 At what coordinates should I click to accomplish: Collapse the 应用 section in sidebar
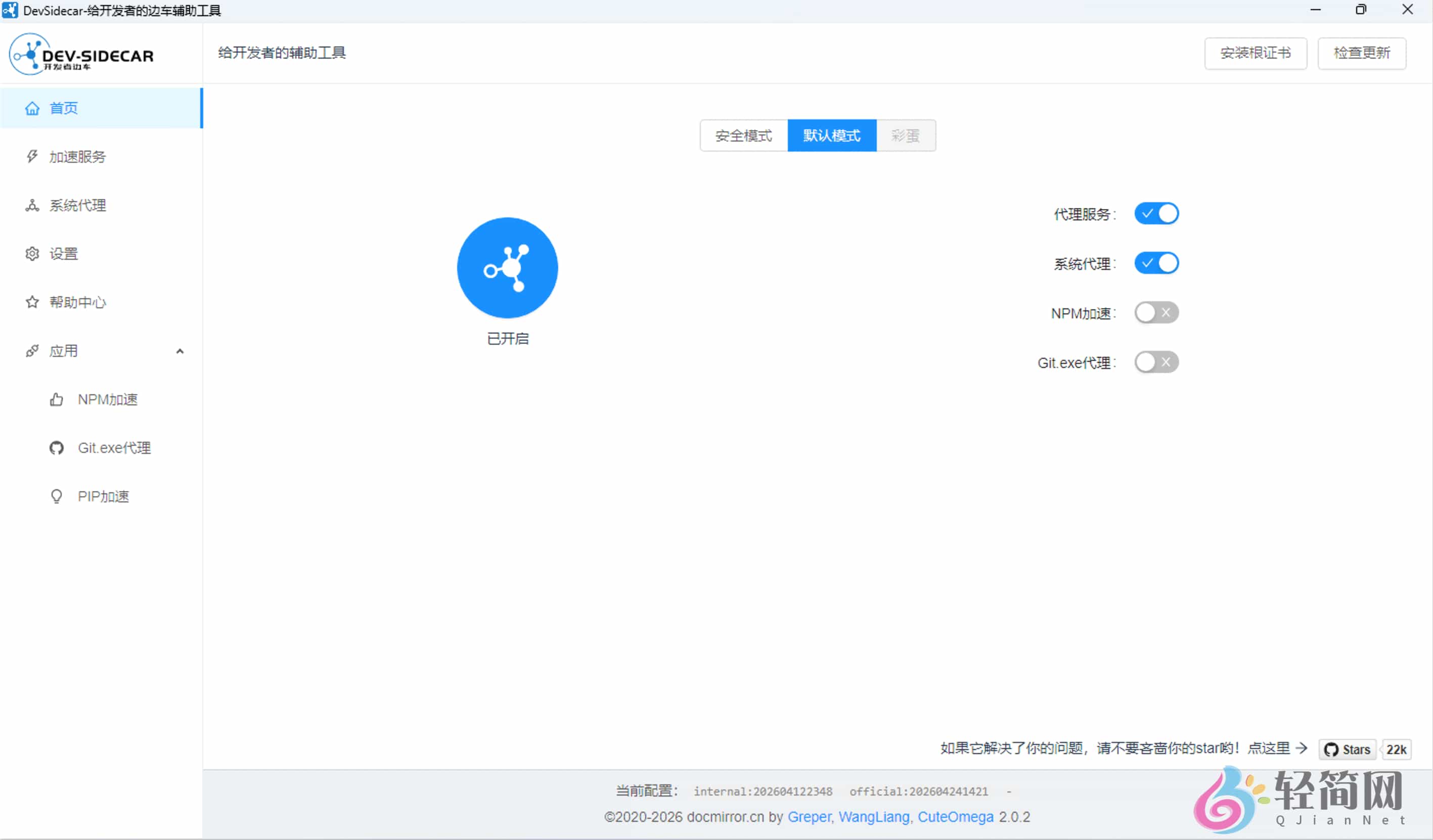point(180,351)
